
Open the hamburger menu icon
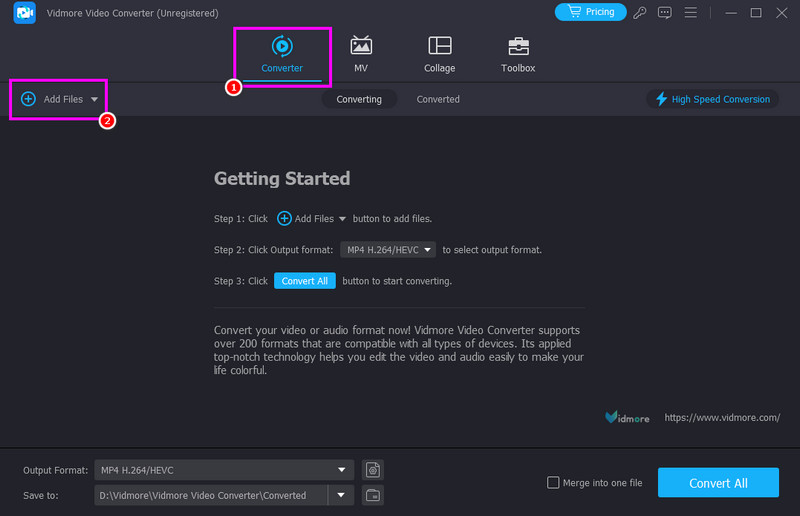[x=690, y=12]
